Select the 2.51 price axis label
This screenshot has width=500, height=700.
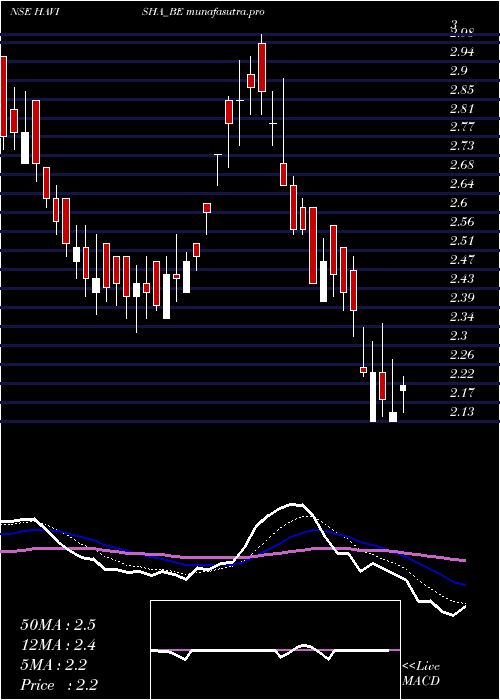tap(461, 241)
